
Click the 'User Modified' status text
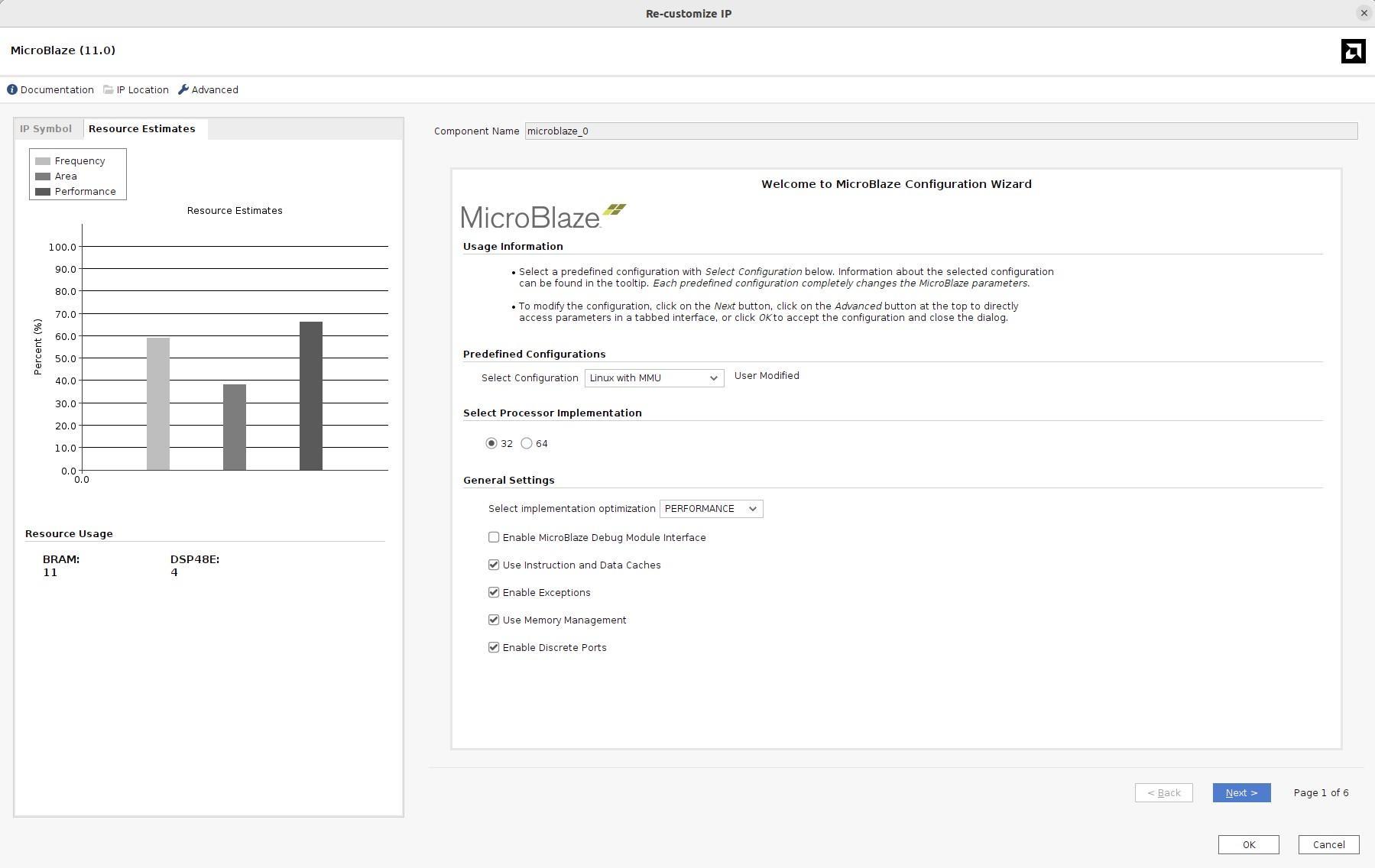click(x=767, y=376)
